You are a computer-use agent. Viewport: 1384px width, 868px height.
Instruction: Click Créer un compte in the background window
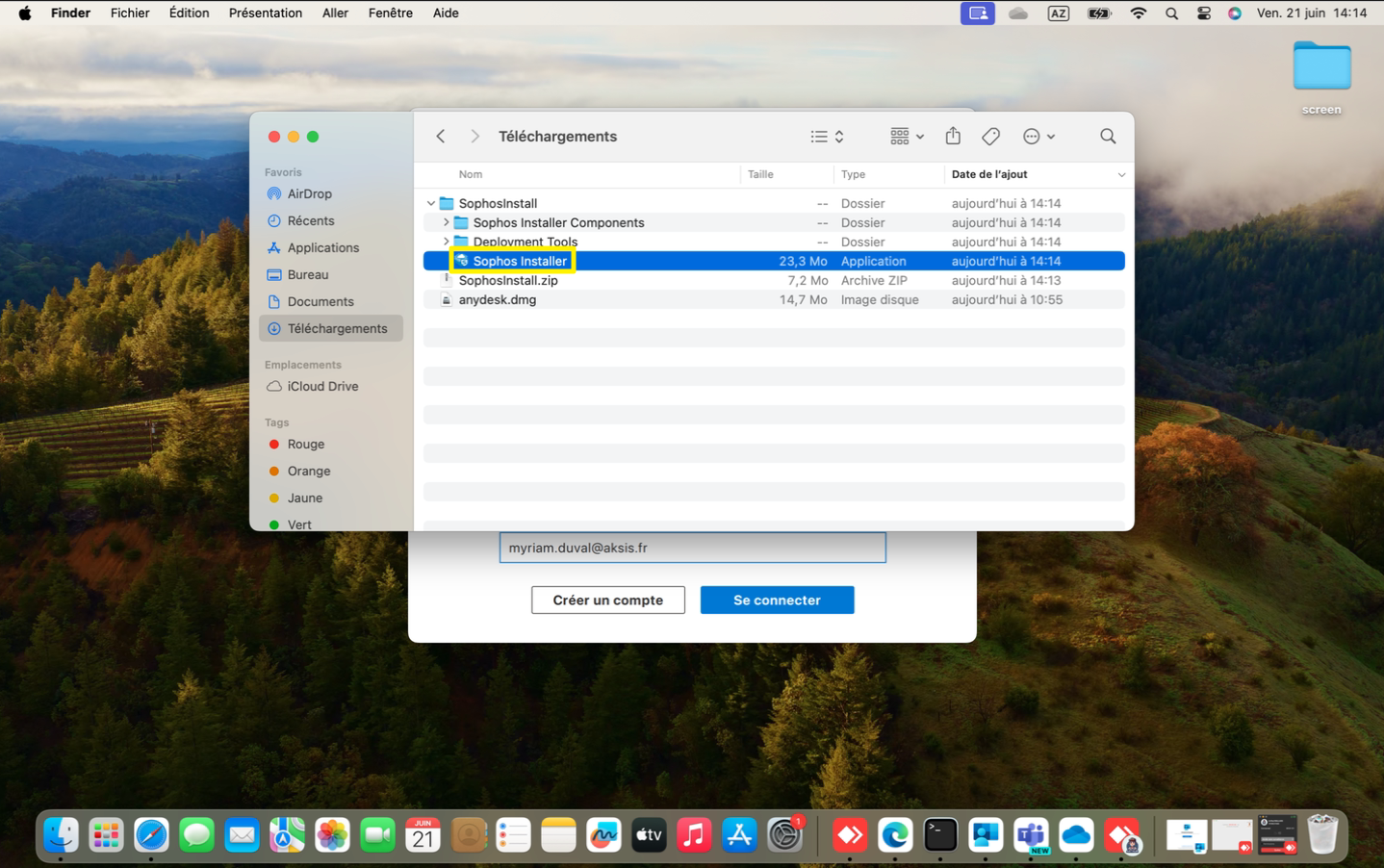pos(608,600)
